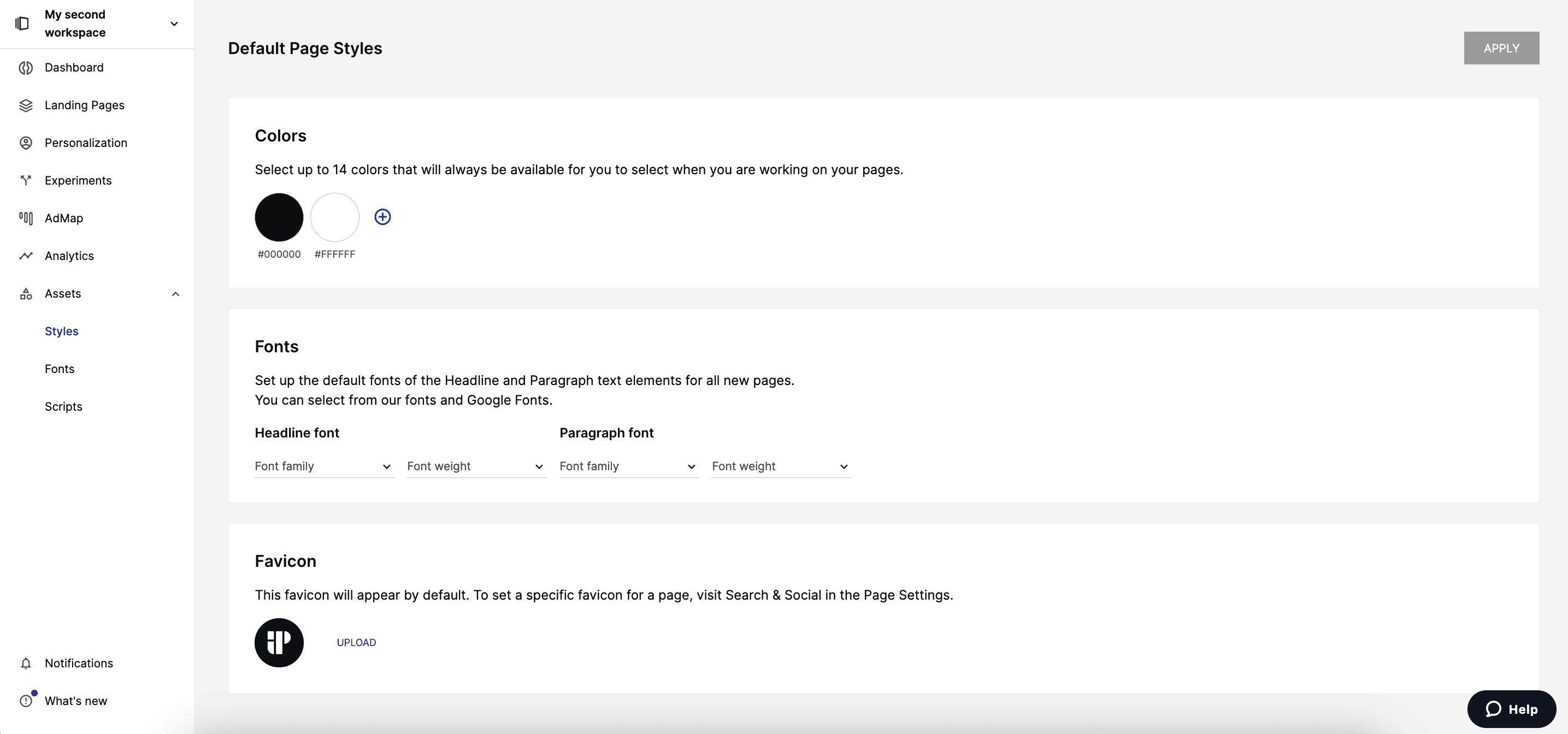The height and width of the screenshot is (734, 1568).
Task: Open Headline Font weight dropdown
Action: coord(476,467)
